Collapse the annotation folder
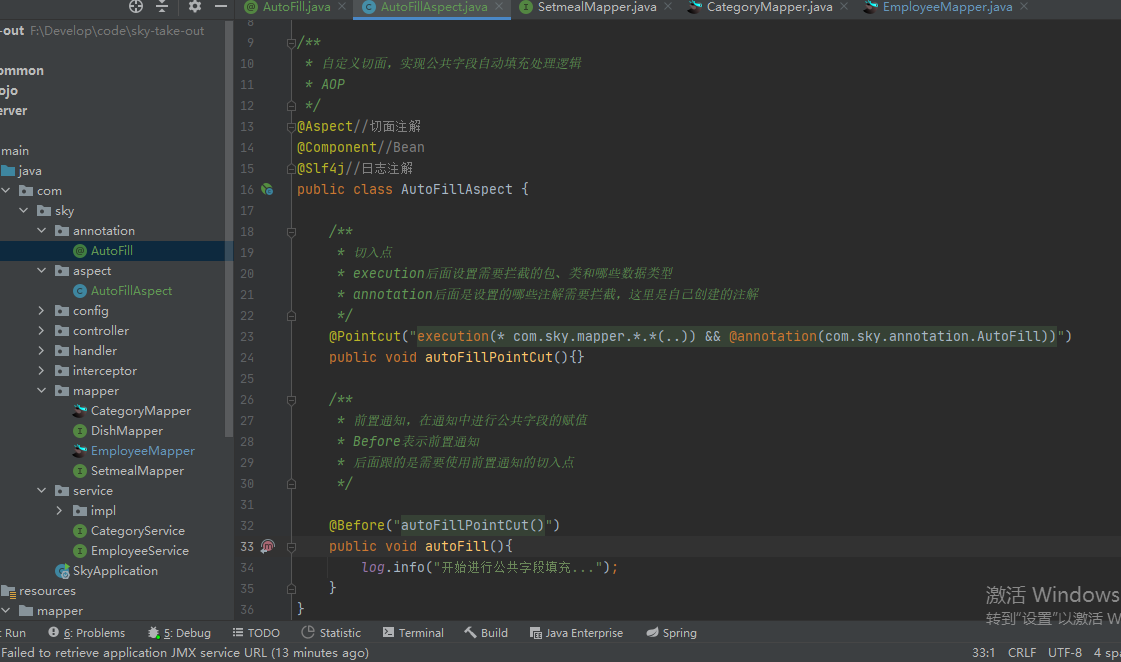Screen dimensions: 1121x662 pos(41,230)
